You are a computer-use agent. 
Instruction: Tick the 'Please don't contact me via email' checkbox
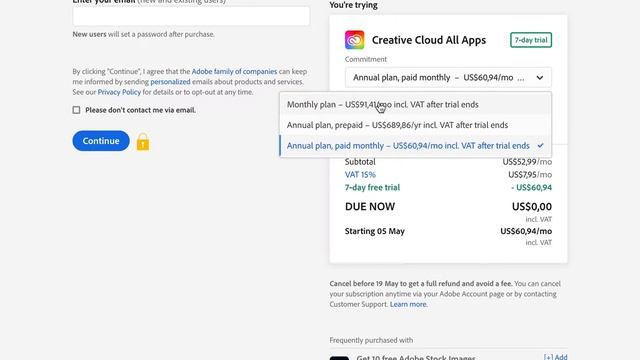point(76,110)
